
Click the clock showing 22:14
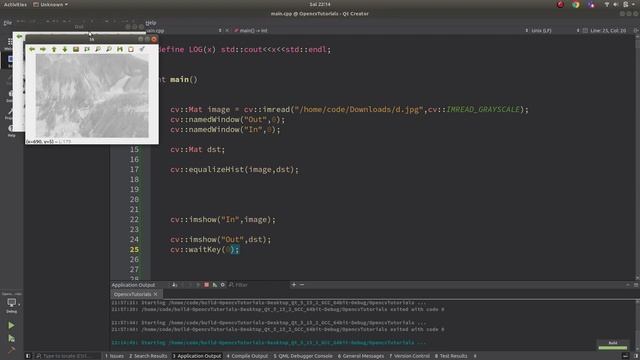click(x=320, y=4)
